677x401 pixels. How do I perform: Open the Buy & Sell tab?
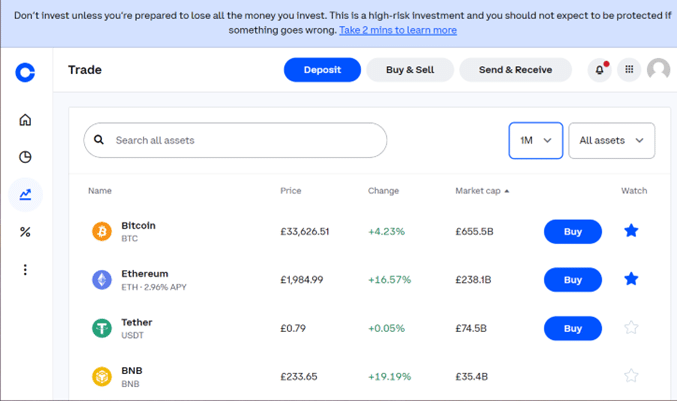coord(410,70)
